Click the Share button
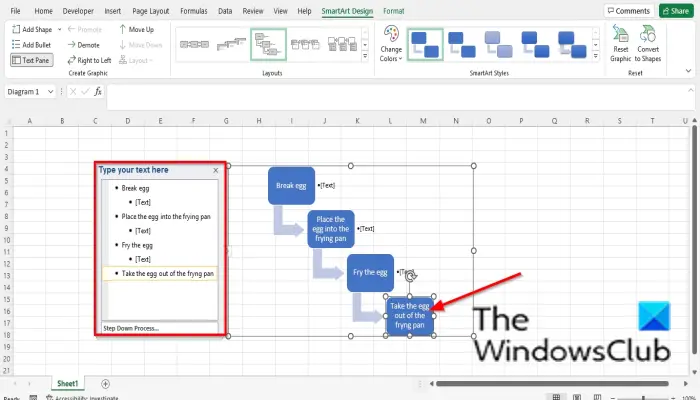This screenshot has width=700, height=400. click(676, 11)
